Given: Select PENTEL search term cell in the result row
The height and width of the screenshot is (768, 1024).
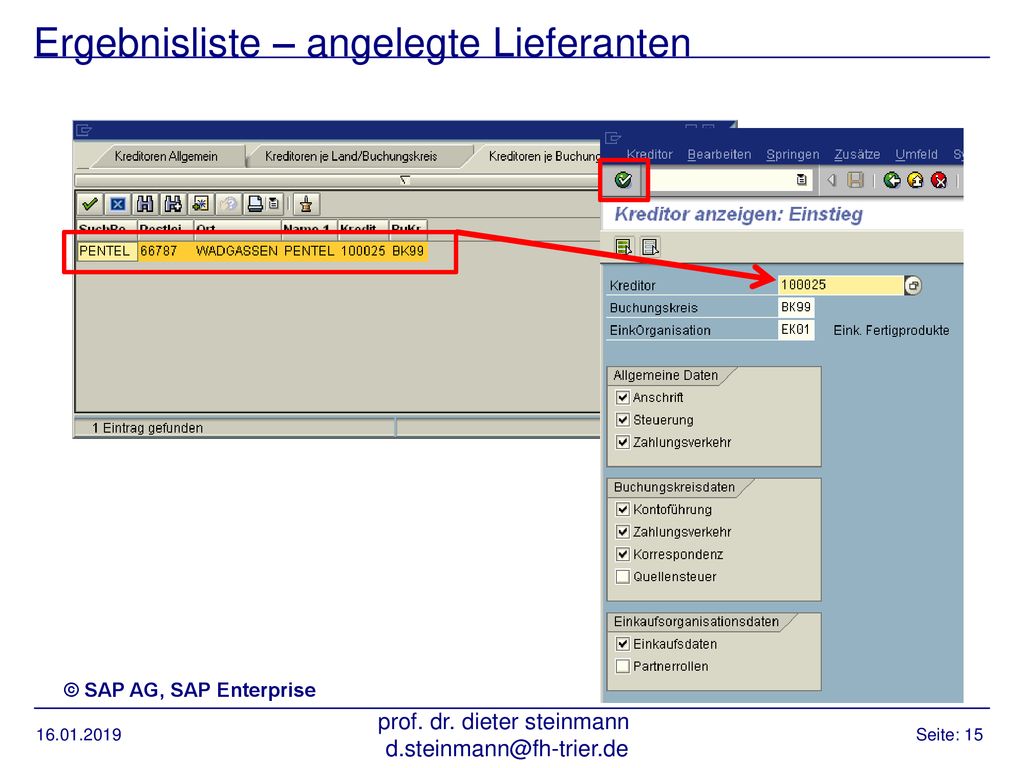Looking at the screenshot, I should pos(107,251).
